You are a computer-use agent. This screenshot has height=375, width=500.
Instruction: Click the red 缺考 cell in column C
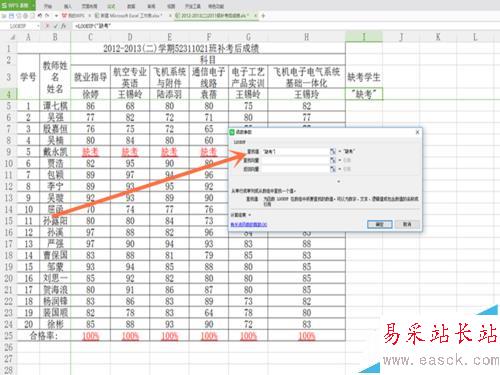pos(90,152)
